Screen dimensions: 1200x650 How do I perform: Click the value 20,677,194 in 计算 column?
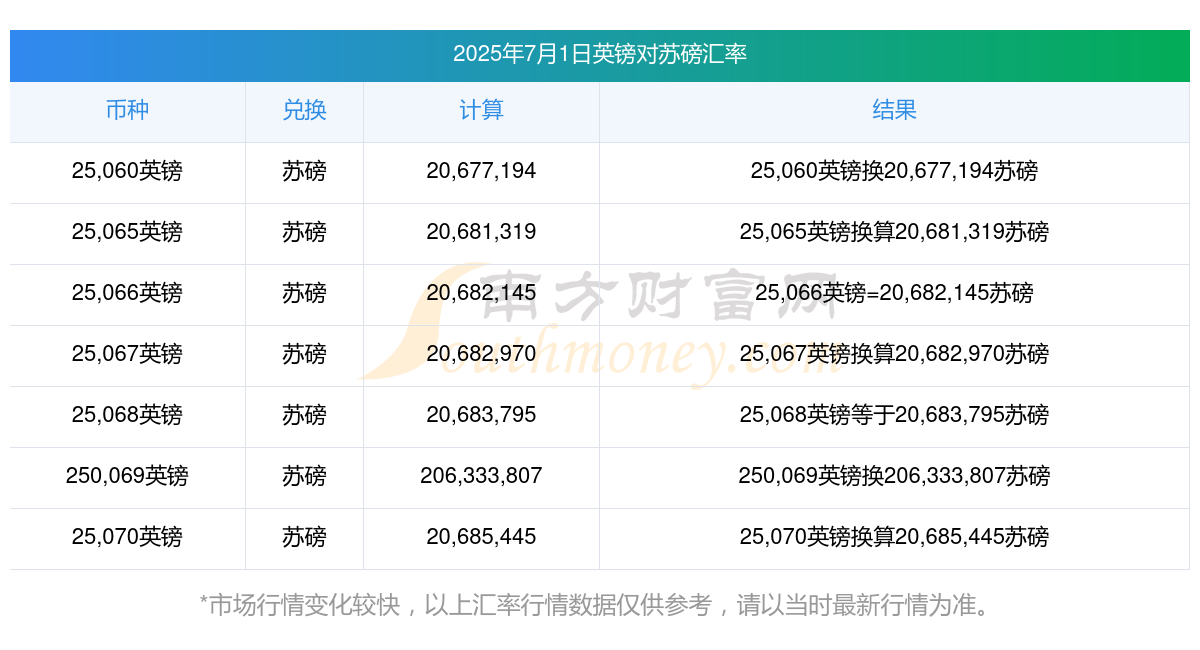click(481, 171)
